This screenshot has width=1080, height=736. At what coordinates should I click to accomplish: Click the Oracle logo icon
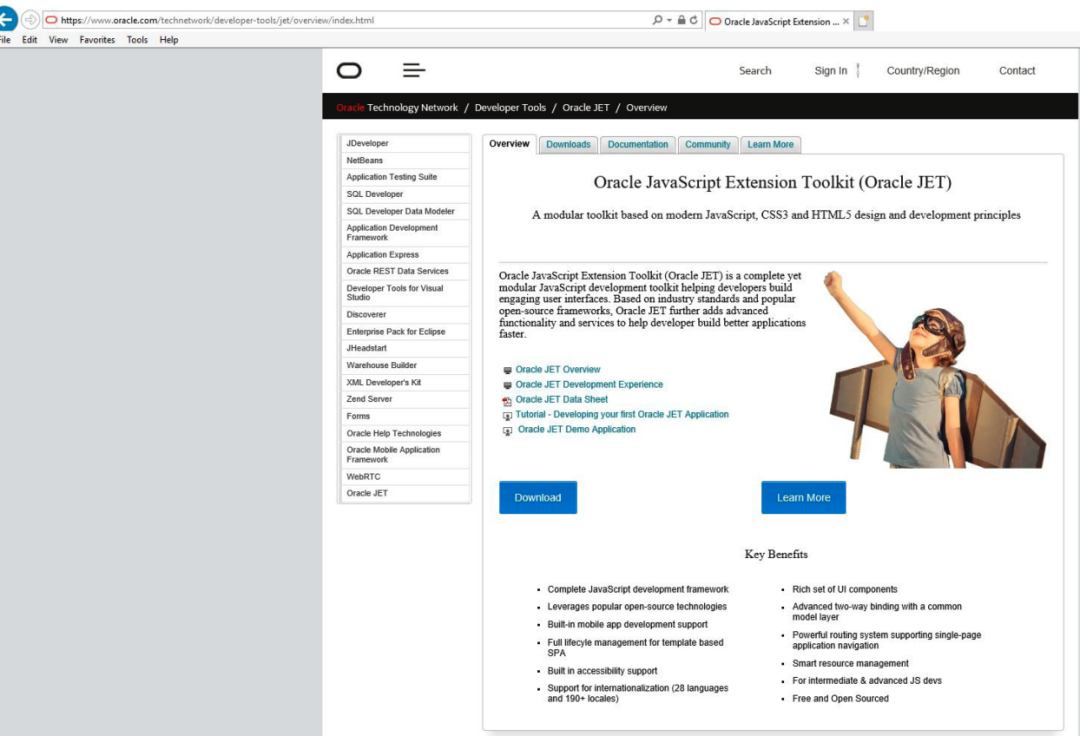click(x=349, y=70)
